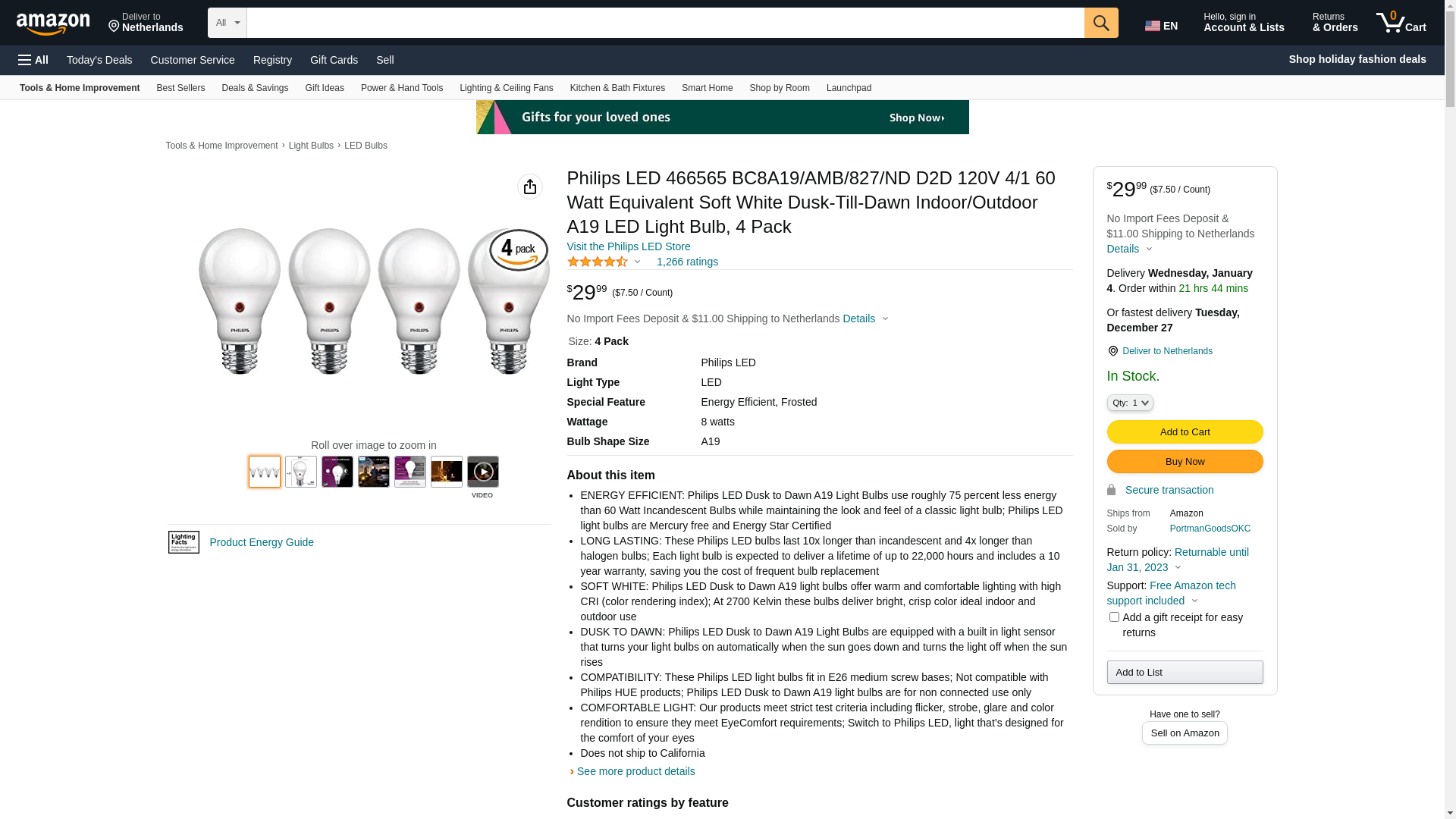Click the share icon above product title
The height and width of the screenshot is (819, 1456).
pos(530,187)
